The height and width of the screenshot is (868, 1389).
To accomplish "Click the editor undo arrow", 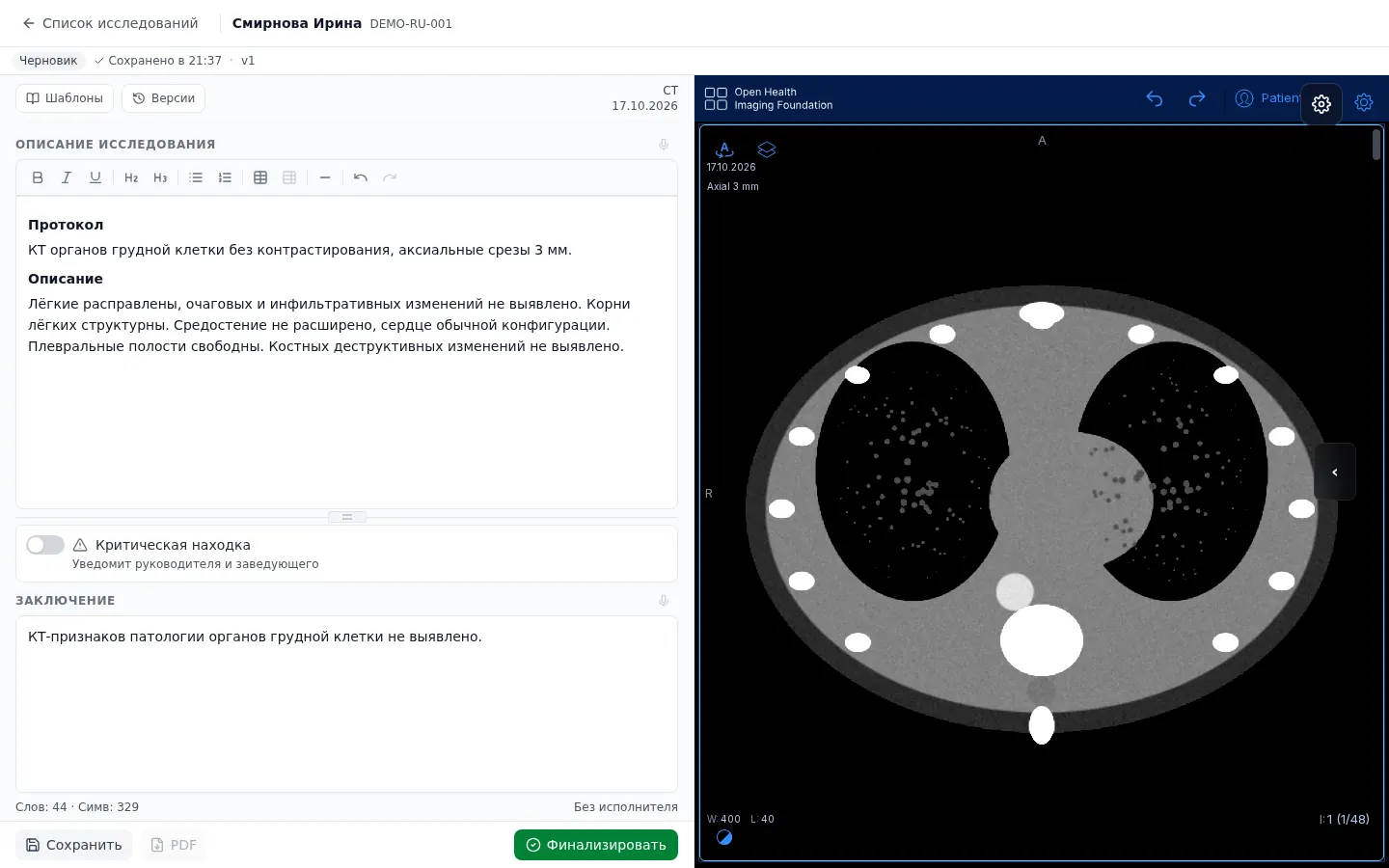I will [361, 177].
